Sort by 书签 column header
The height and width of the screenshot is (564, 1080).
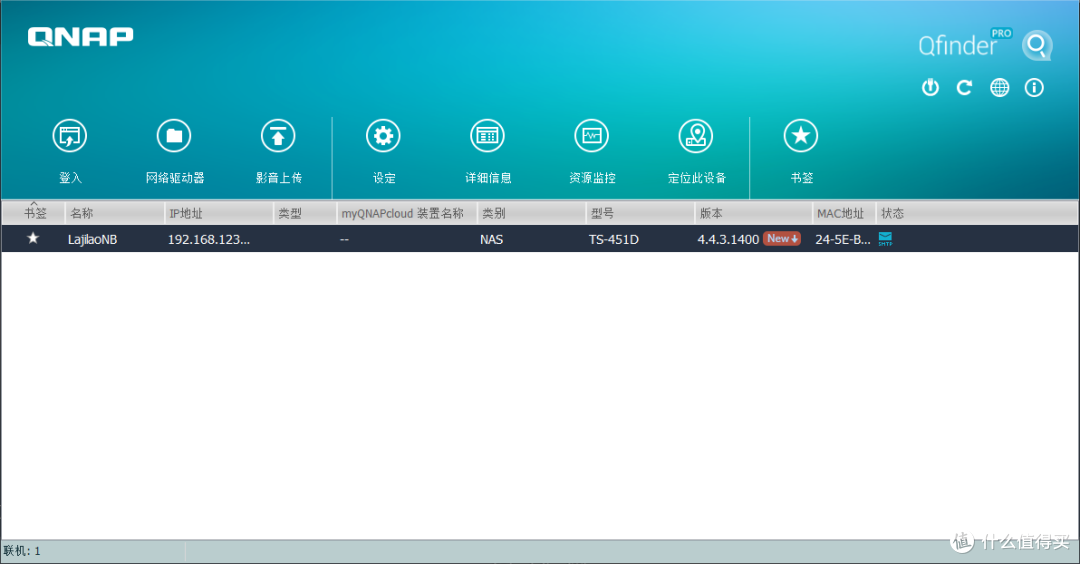pyautogui.click(x=34, y=213)
